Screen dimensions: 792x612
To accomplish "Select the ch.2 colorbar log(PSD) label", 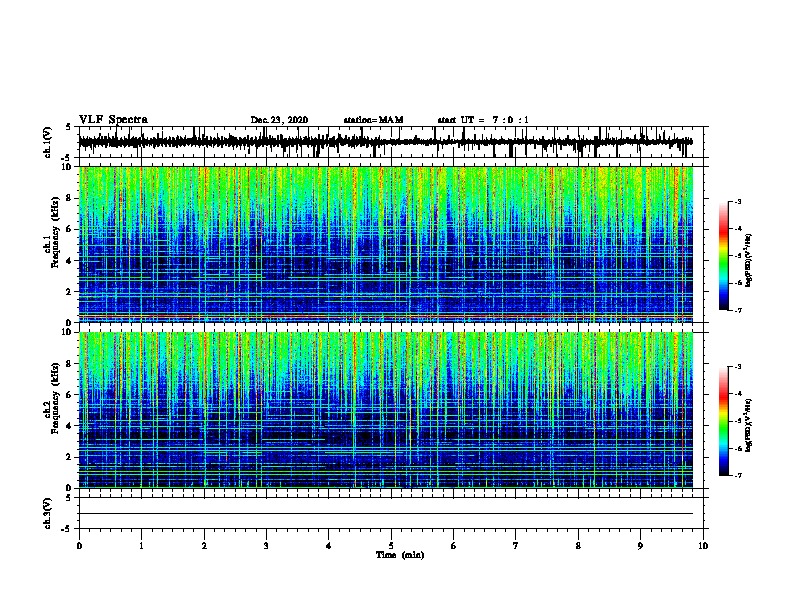I will [748, 425].
